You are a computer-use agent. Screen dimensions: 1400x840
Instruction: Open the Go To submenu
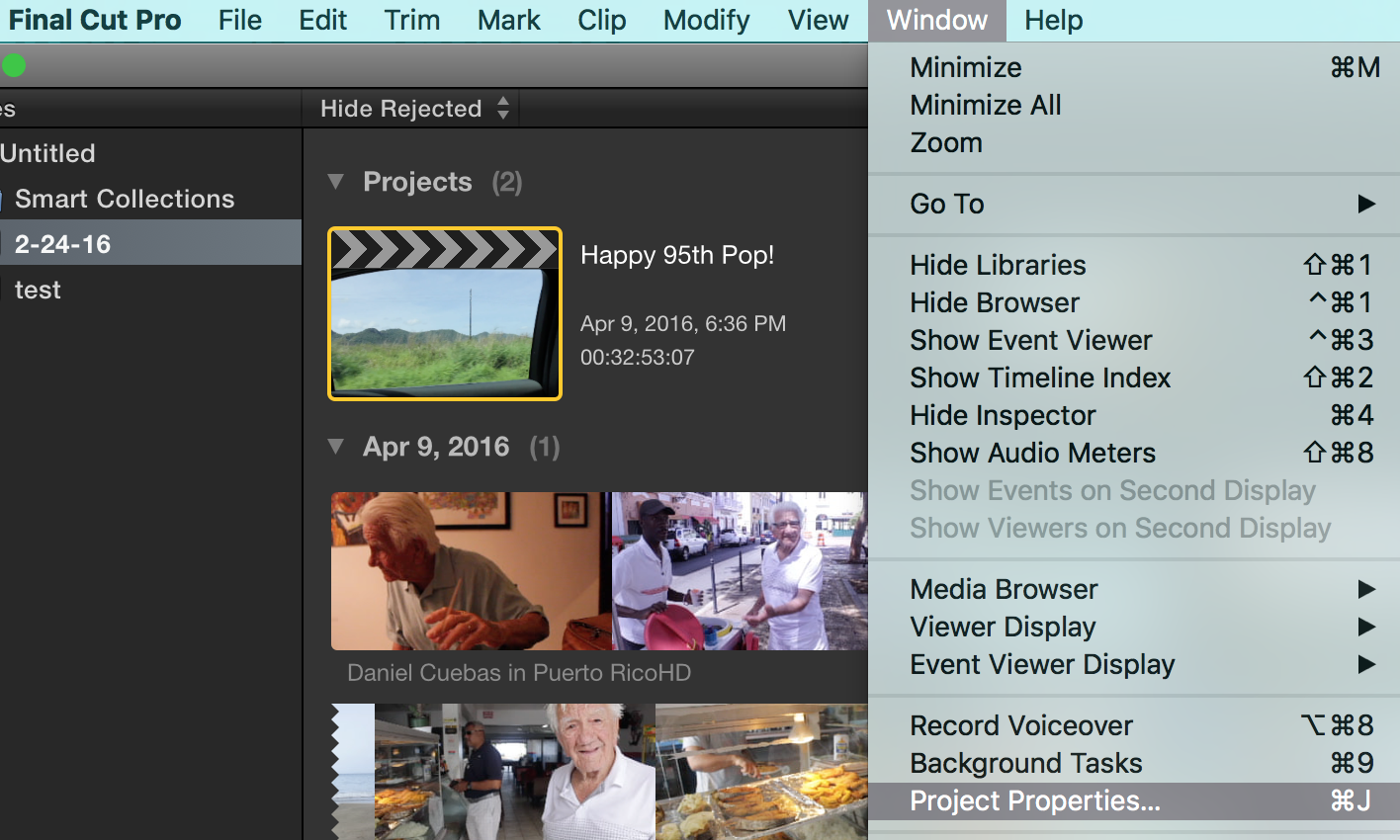[1134, 204]
